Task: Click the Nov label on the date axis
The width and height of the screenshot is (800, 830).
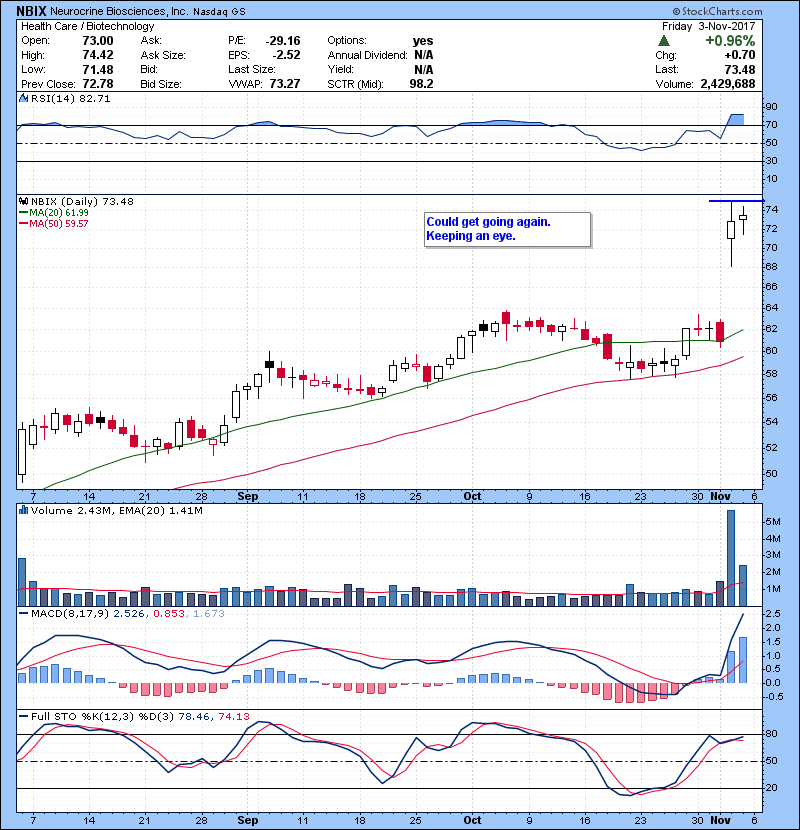Action: [722, 496]
